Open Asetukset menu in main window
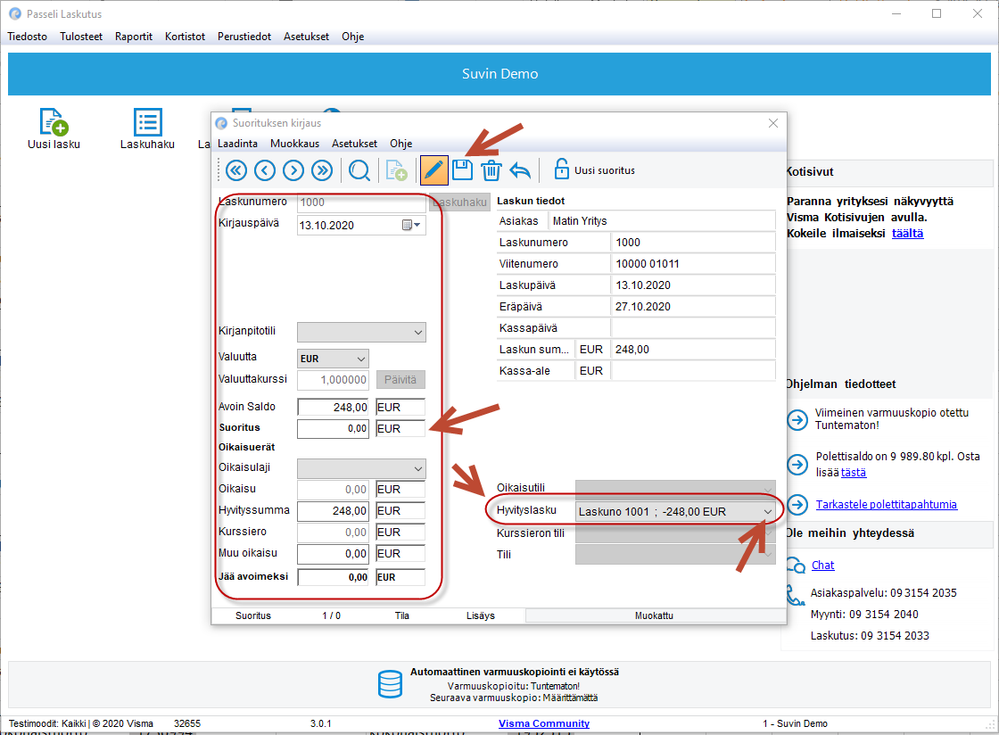This screenshot has width=999, height=735. [x=306, y=36]
